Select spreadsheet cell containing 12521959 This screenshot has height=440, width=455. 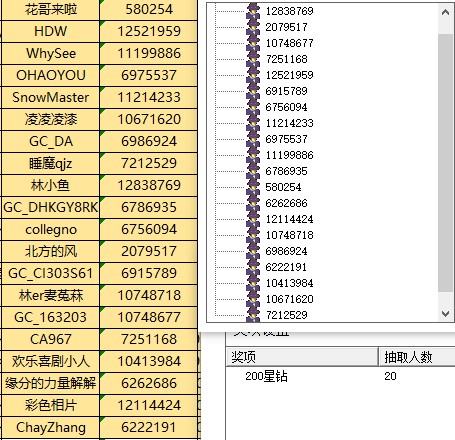149,31
